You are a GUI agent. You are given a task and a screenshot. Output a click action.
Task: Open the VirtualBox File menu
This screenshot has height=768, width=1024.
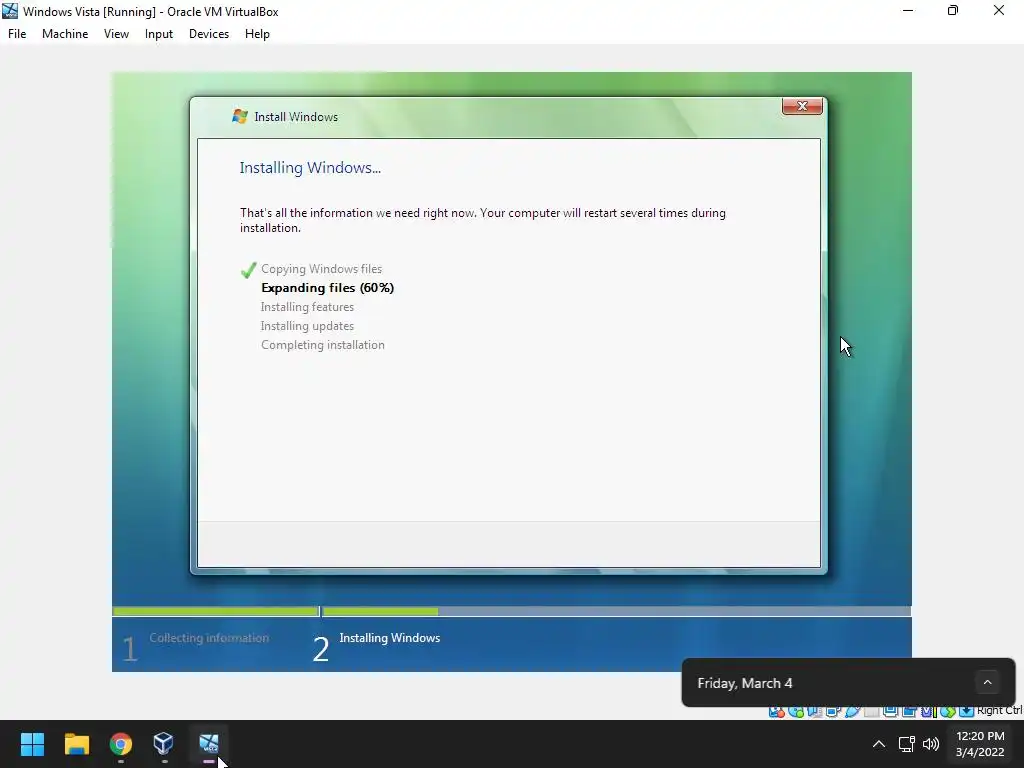point(17,34)
